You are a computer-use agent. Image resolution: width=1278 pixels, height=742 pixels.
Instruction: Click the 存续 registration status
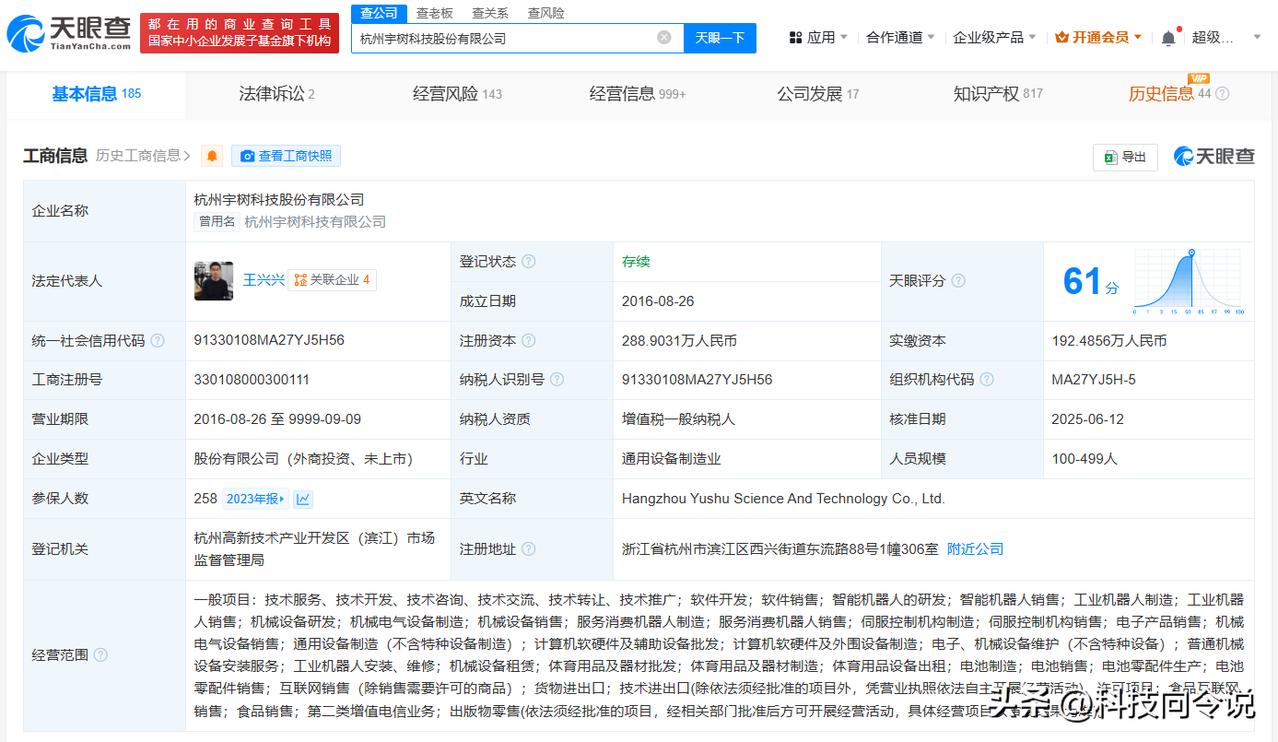tap(636, 261)
